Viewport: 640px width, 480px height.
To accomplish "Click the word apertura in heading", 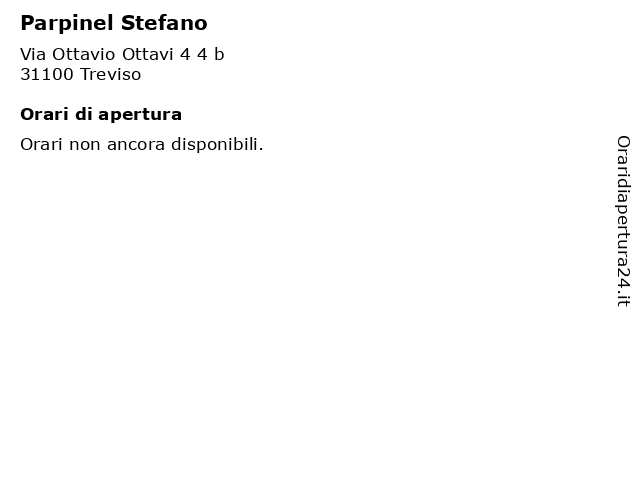I will (x=140, y=116).
